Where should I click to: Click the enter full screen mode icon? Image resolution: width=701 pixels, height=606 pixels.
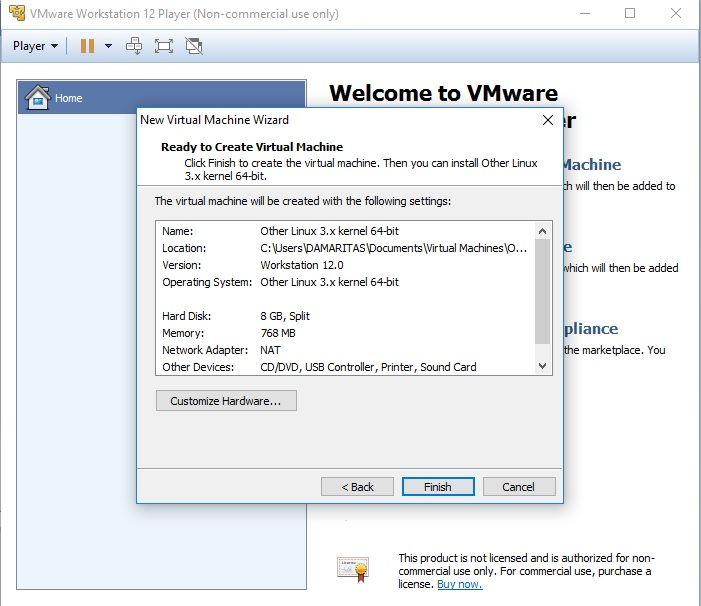164,46
